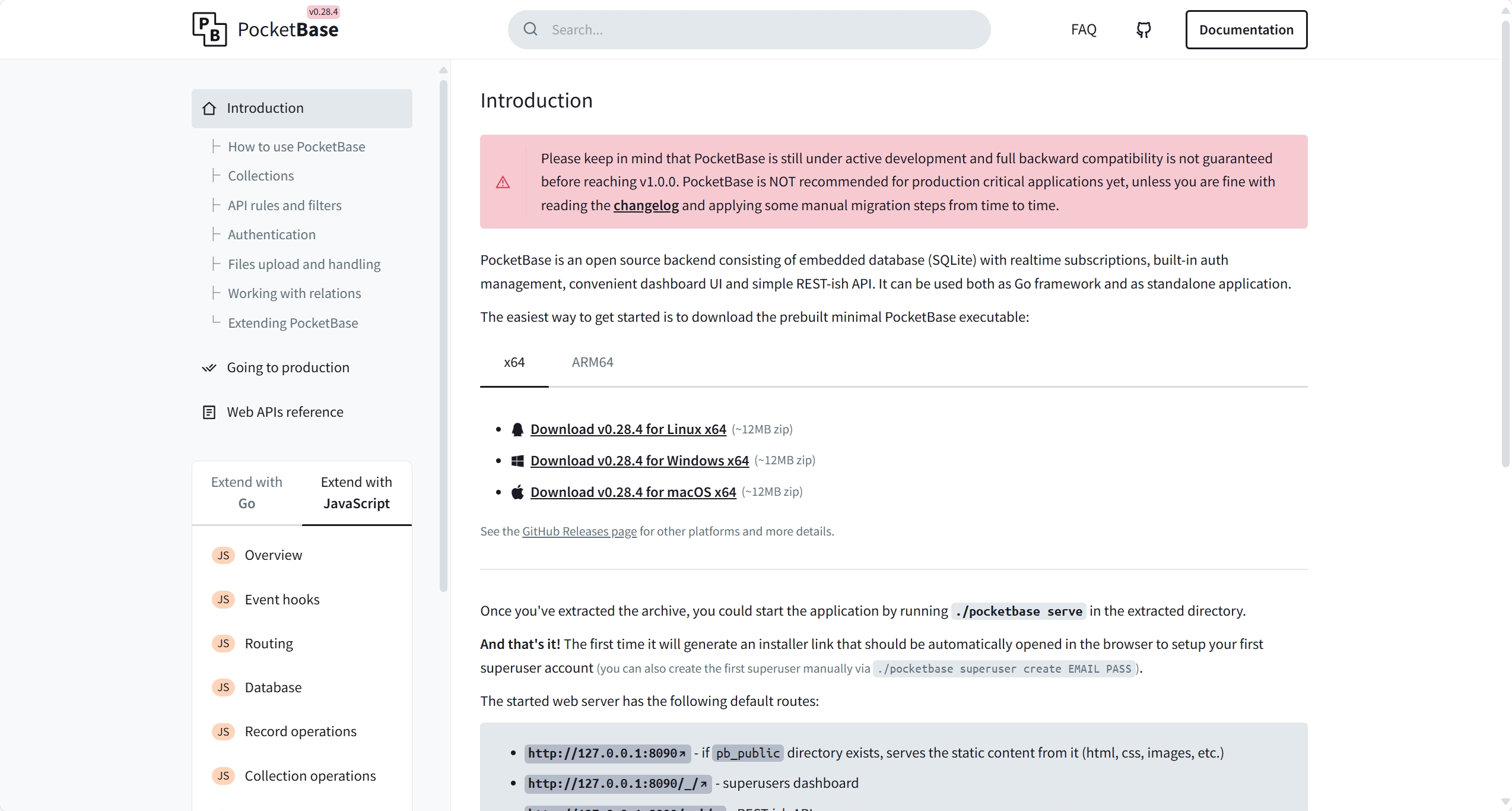Switch to Extend with Go tab
The image size is (1512, 811).
[x=246, y=493]
